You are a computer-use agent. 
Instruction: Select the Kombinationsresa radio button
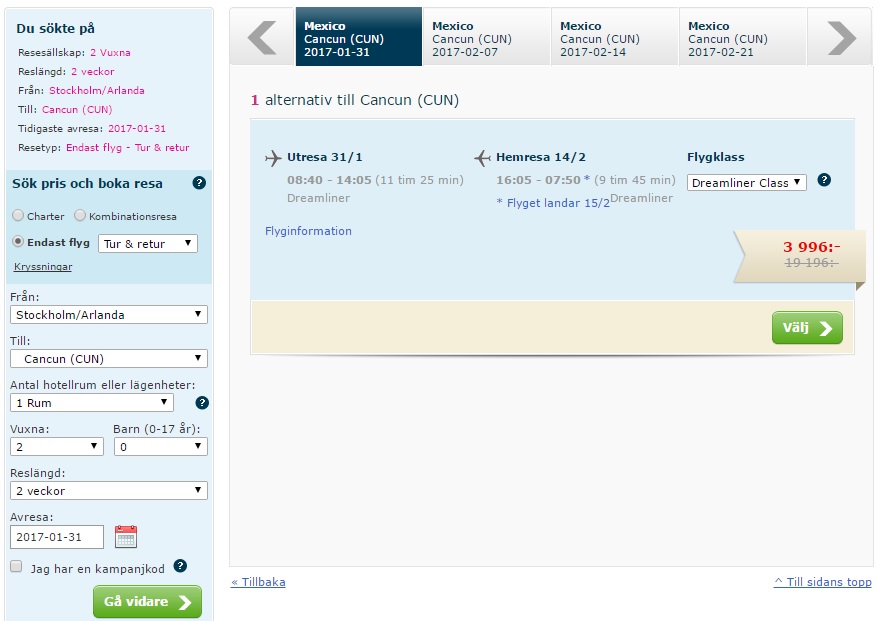80,215
